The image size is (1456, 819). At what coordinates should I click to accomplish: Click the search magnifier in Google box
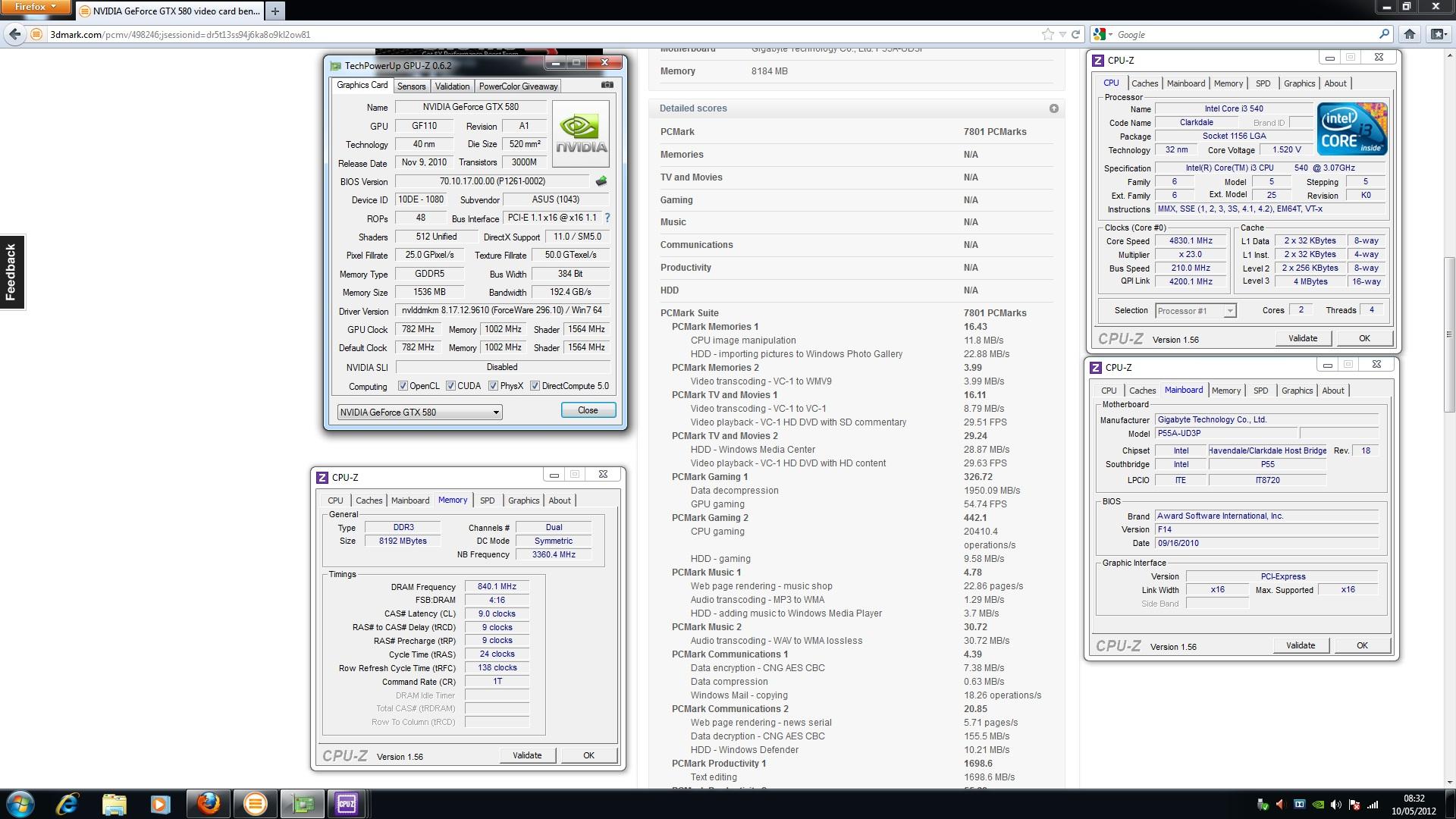(x=1384, y=34)
